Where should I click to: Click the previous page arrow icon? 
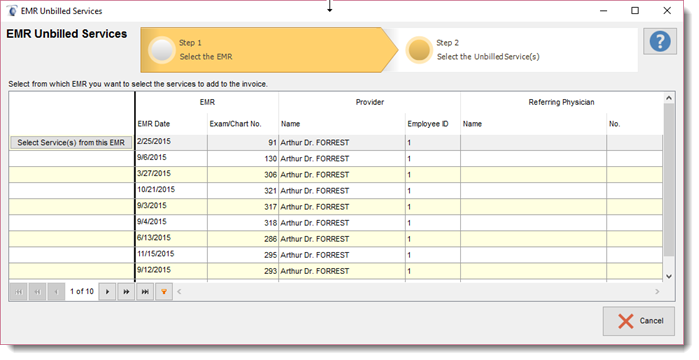point(56,292)
